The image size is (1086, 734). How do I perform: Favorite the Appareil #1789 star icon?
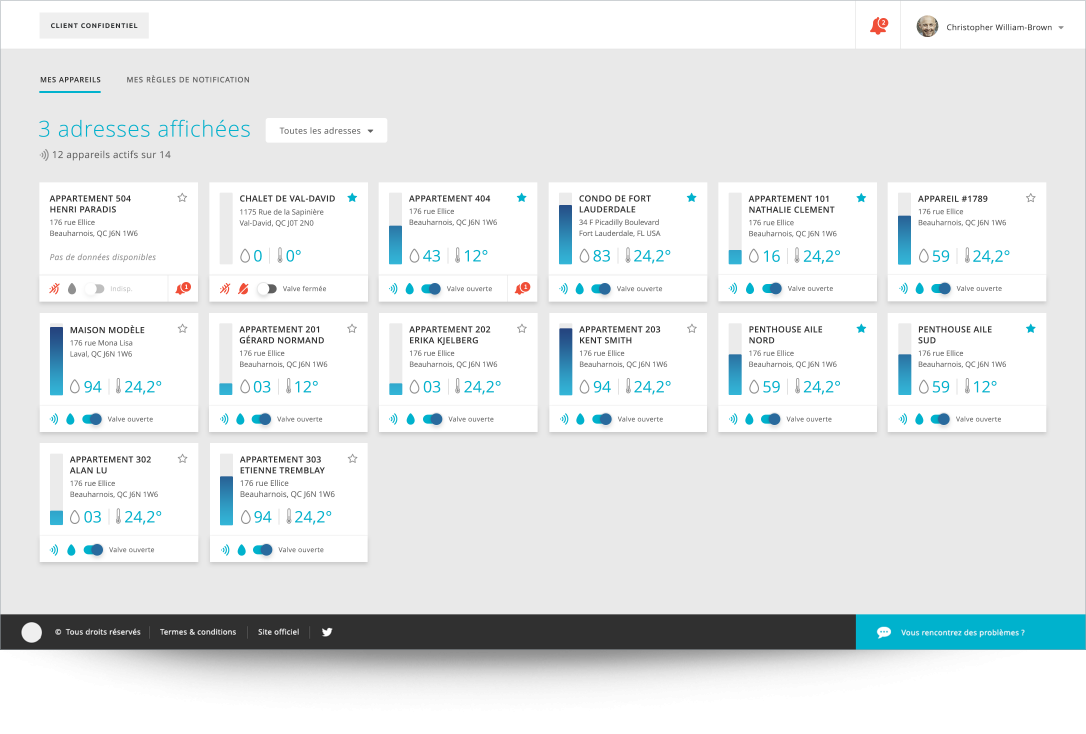point(1031,198)
